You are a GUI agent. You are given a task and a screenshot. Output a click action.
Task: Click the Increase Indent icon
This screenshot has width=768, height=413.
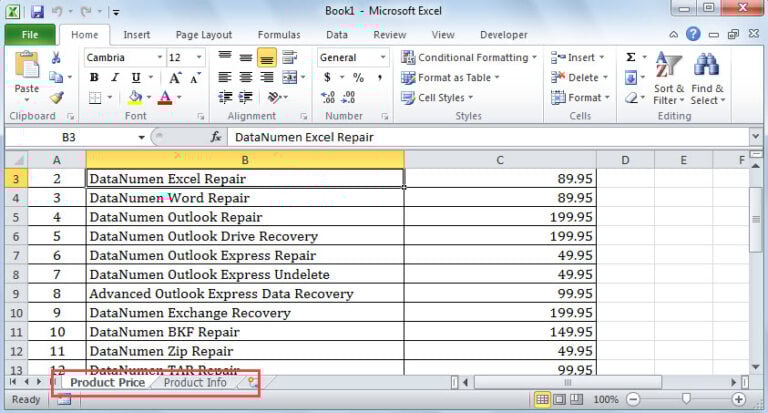point(246,97)
